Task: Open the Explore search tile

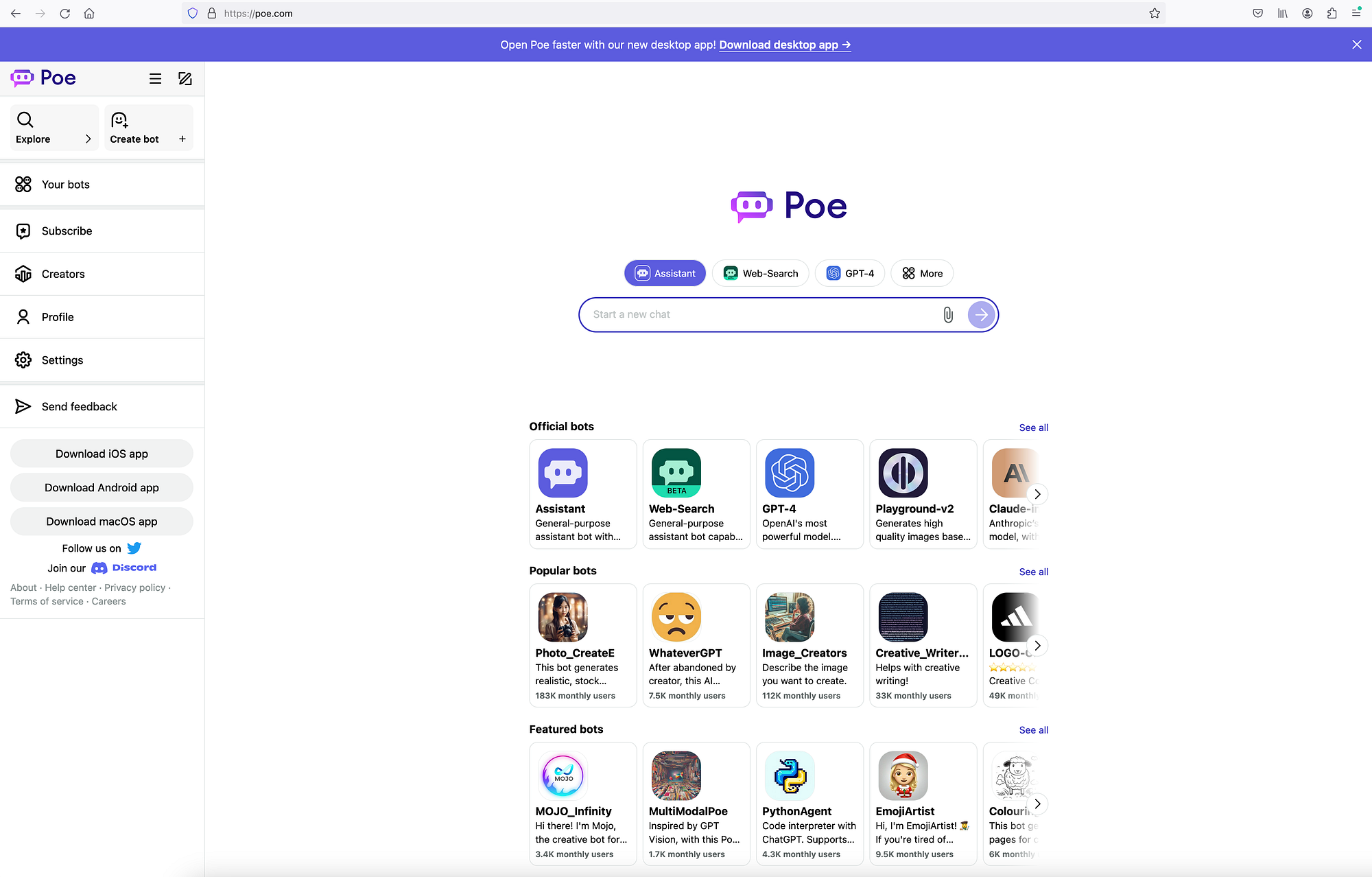Action: click(54, 128)
